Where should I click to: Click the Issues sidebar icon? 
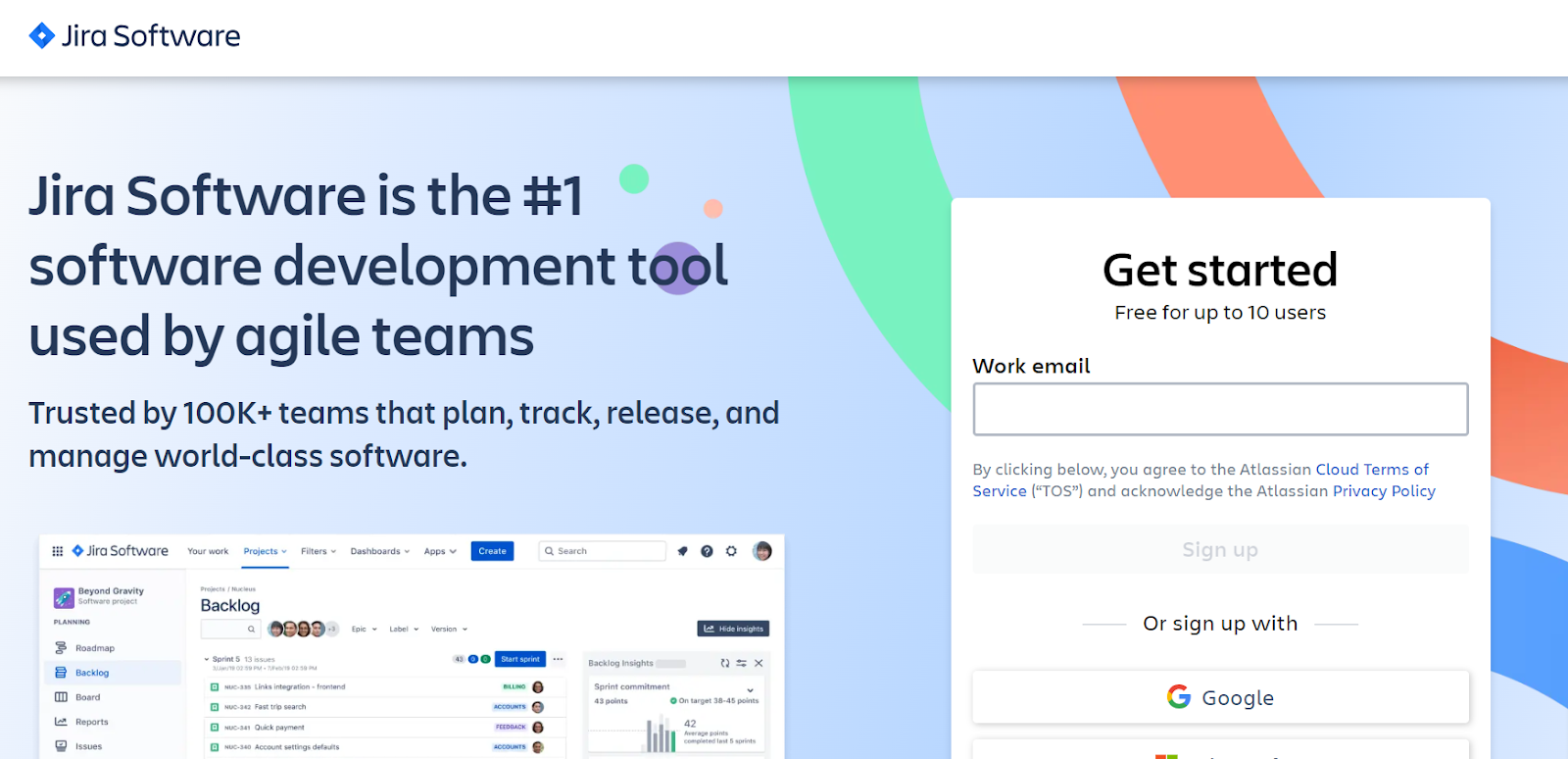click(61, 746)
